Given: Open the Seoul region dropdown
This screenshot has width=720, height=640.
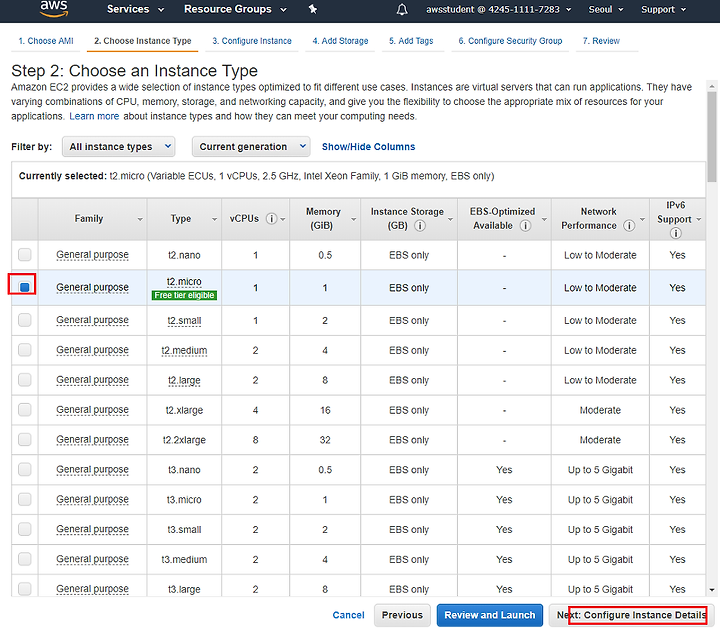Looking at the screenshot, I should [x=606, y=9].
